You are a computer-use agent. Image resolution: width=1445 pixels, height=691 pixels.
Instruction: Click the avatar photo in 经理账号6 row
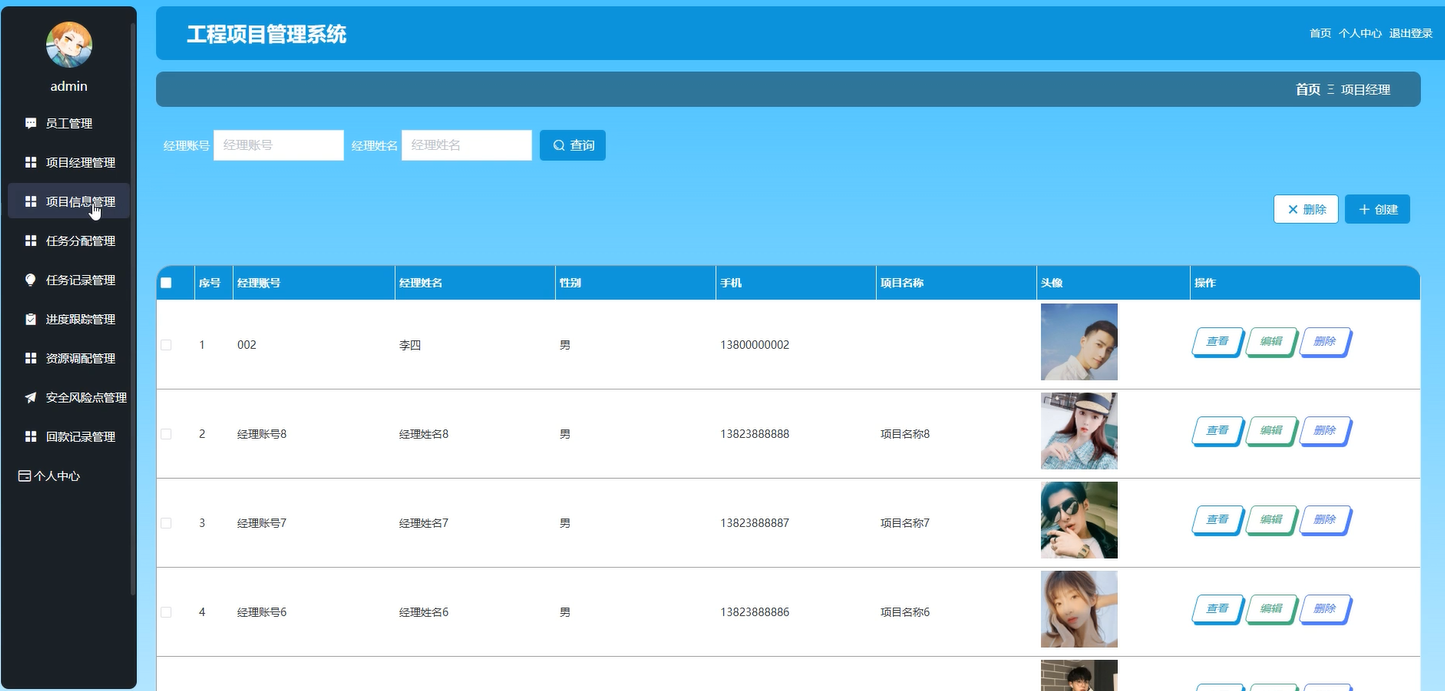tap(1079, 609)
